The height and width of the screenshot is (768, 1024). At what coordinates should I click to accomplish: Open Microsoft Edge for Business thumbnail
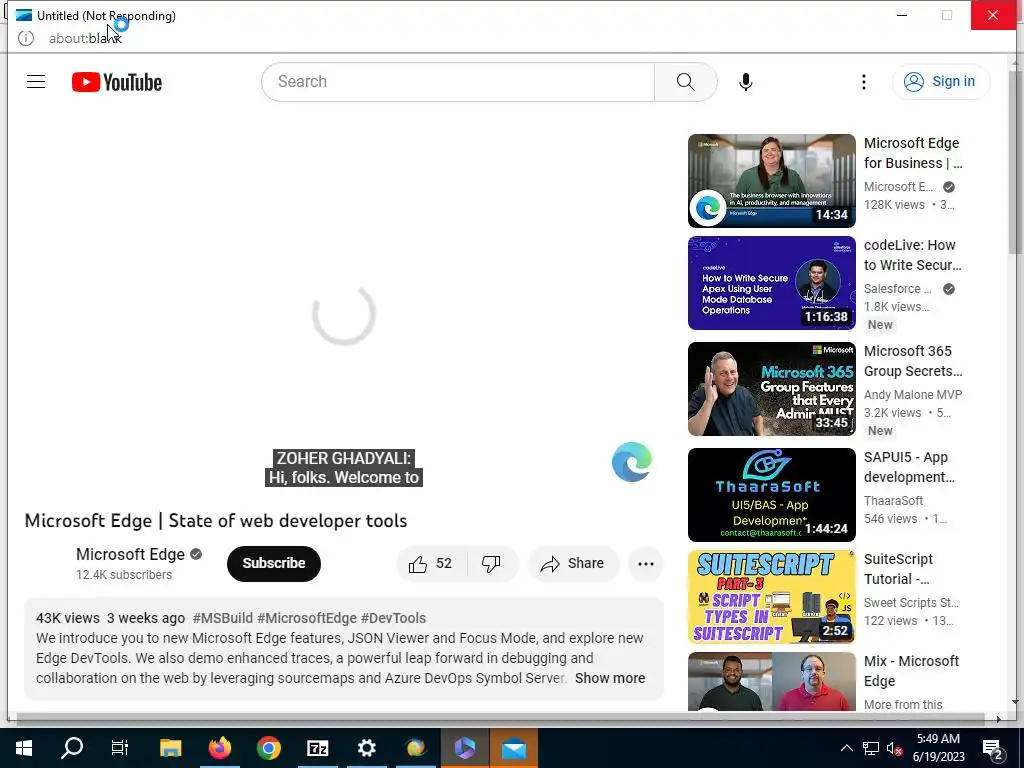771,181
